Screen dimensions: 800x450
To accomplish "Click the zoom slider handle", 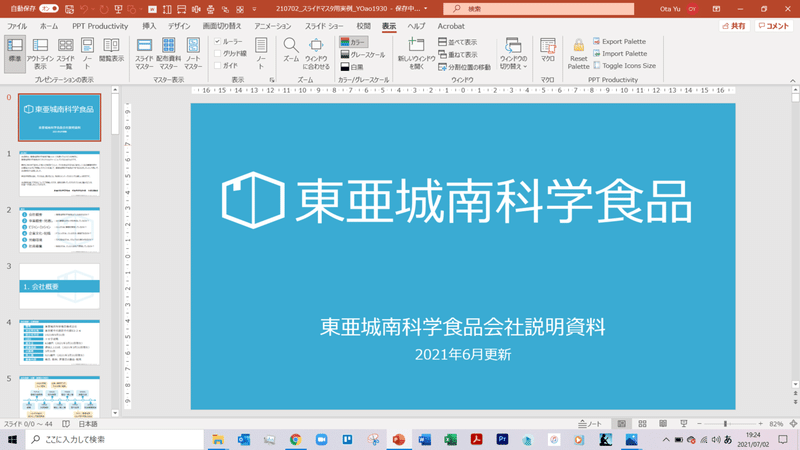I will coord(725,424).
